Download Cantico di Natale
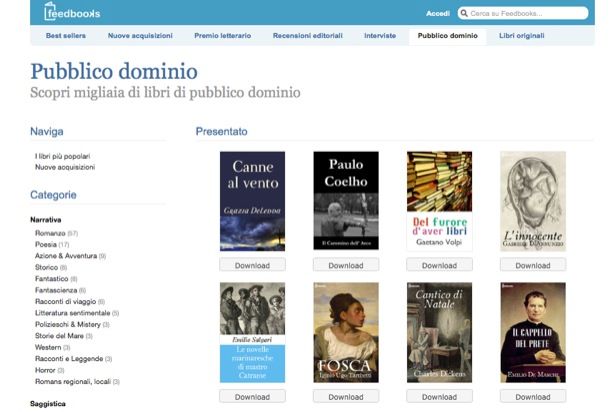610x412 pixels. point(440,396)
